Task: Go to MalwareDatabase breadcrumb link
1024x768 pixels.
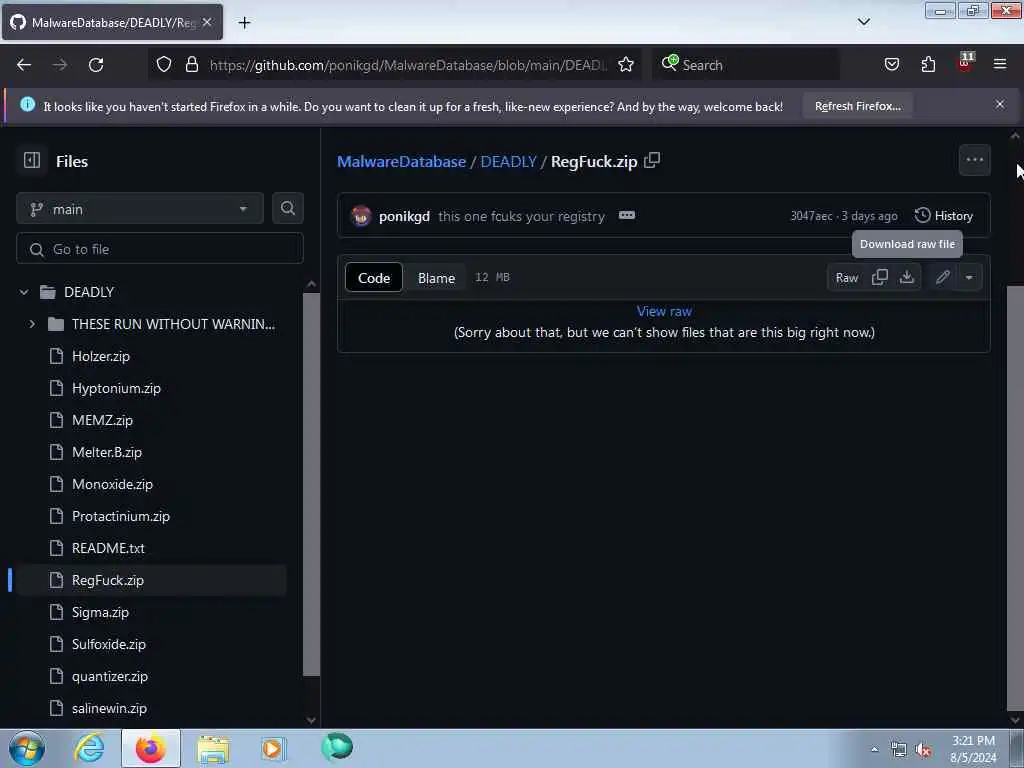Action: pos(401,161)
